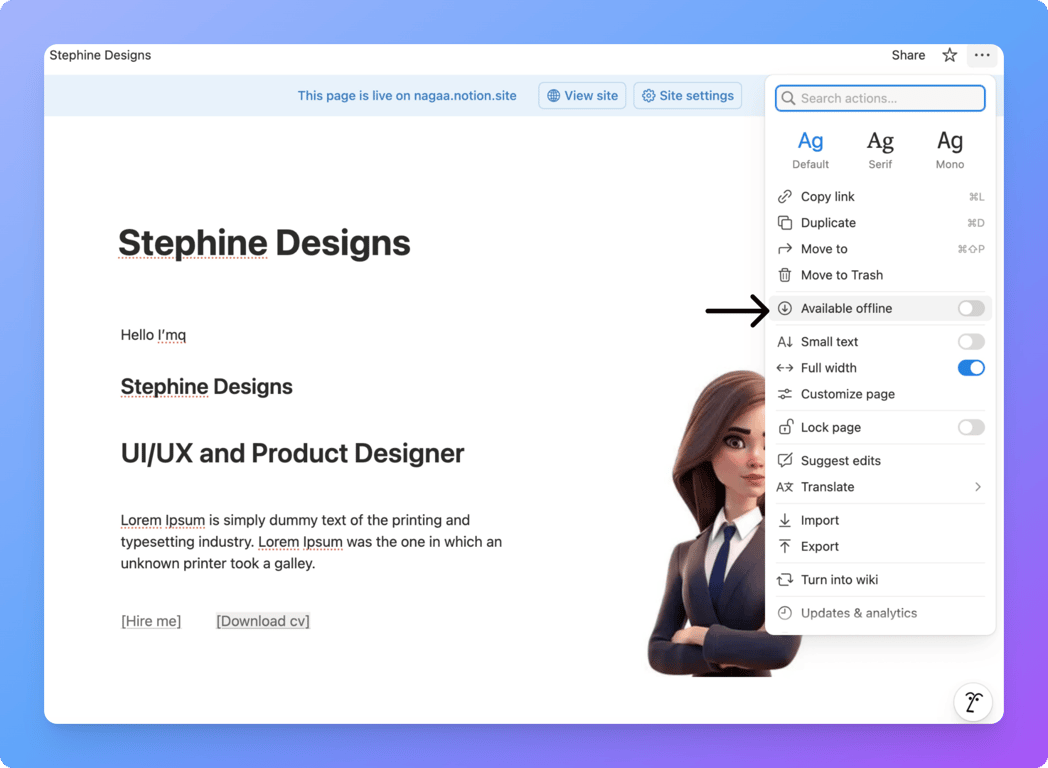Click the Hello I'mq text line
The width and height of the screenshot is (1048, 768).
[x=153, y=335]
